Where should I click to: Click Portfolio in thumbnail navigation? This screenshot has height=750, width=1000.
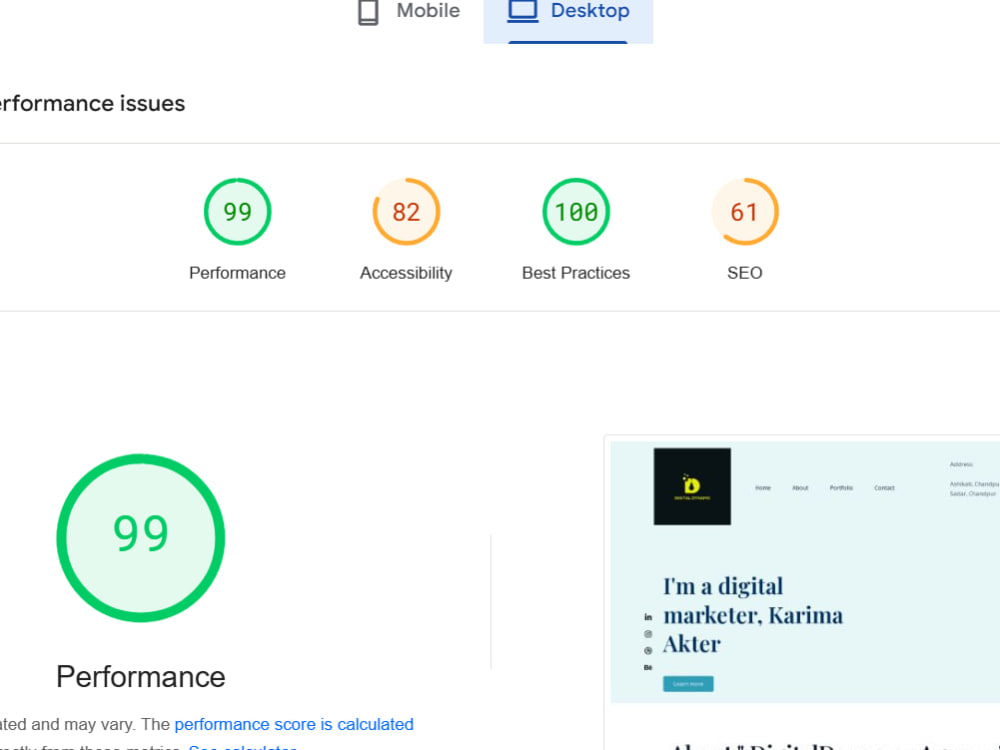(x=841, y=488)
